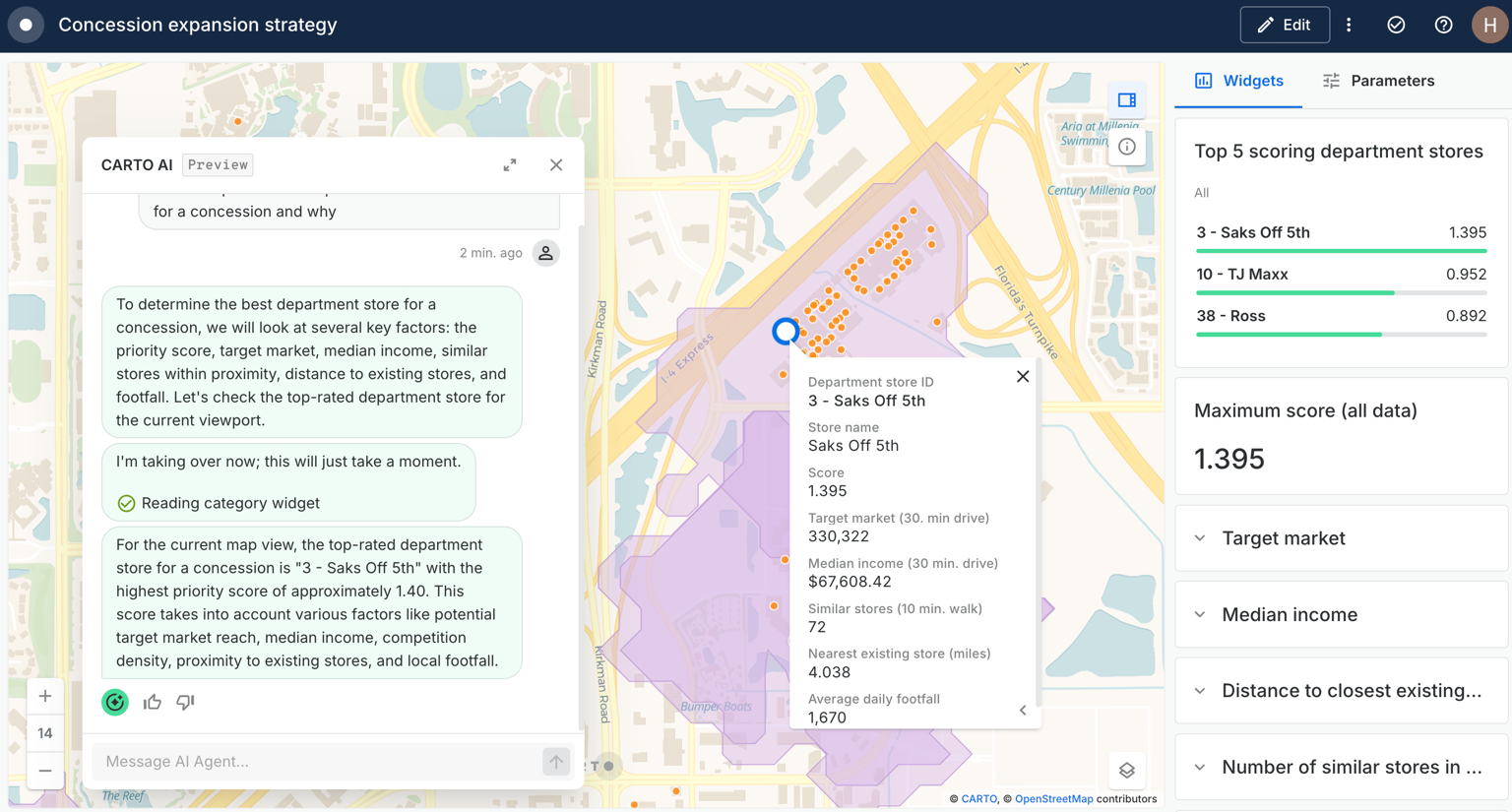Click the checkmark status icon in top bar

[1396, 25]
